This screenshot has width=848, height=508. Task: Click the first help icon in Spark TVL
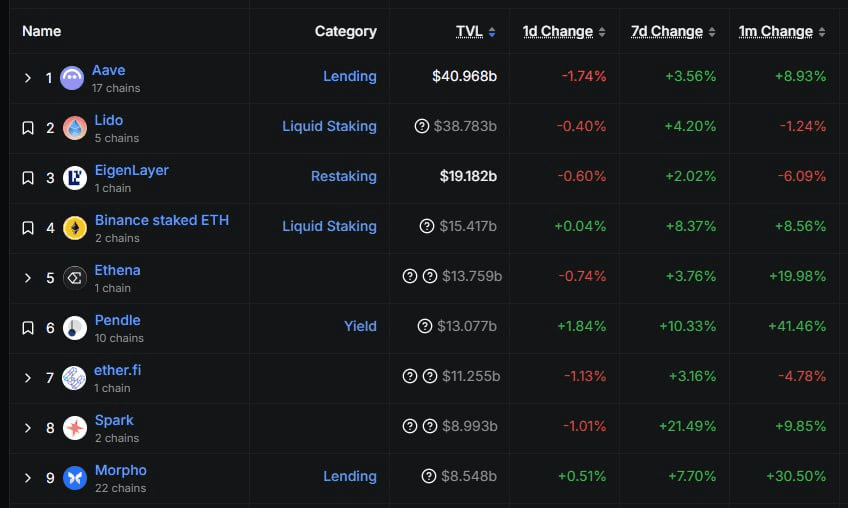[410, 426]
